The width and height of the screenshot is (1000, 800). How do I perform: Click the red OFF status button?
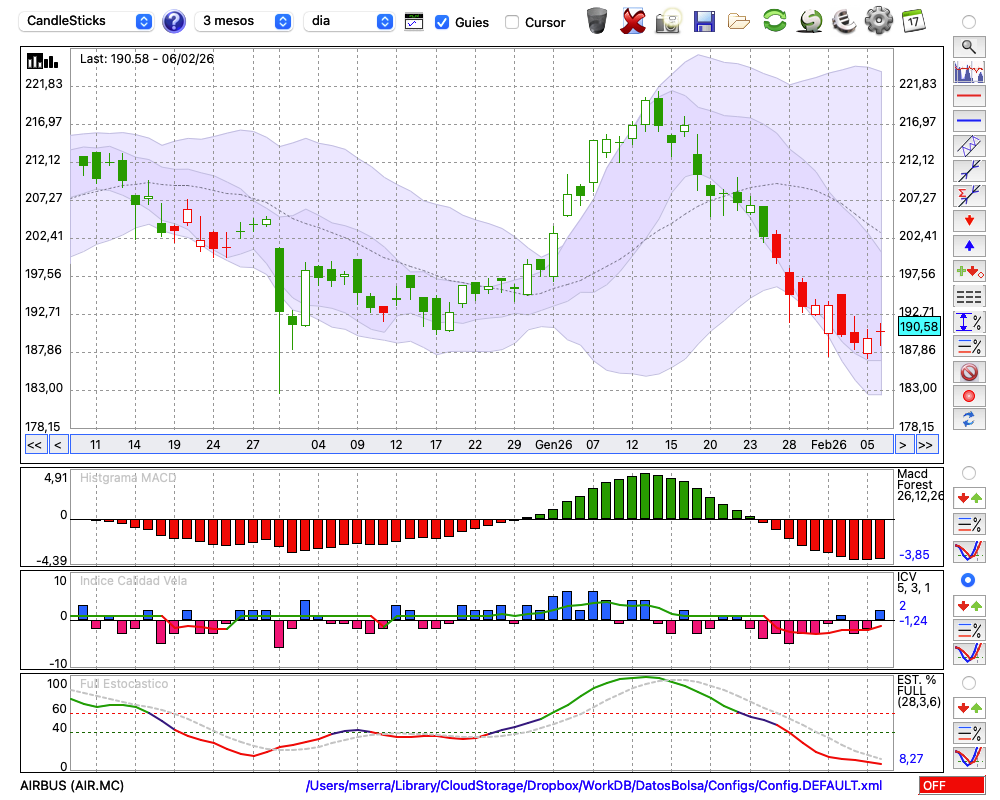(x=951, y=786)
